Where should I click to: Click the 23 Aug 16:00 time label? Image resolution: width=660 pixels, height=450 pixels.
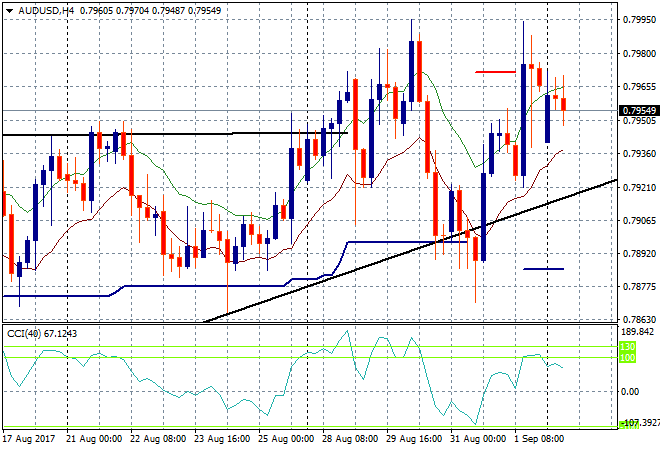[x=222, y=439]
